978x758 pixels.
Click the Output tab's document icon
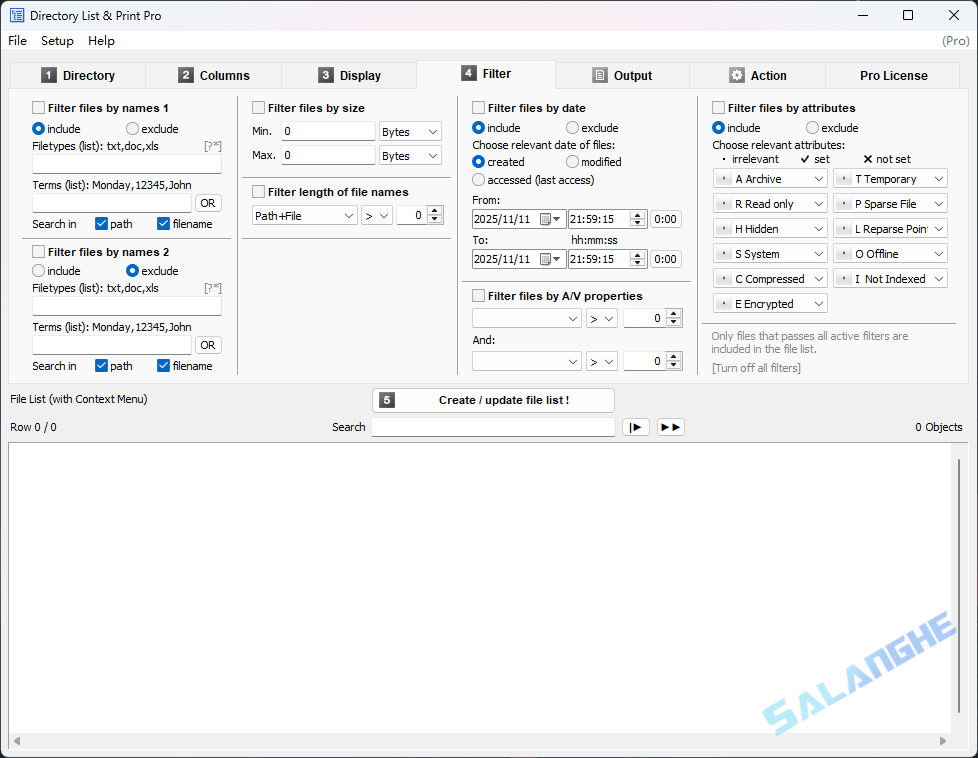coord(601,75)
